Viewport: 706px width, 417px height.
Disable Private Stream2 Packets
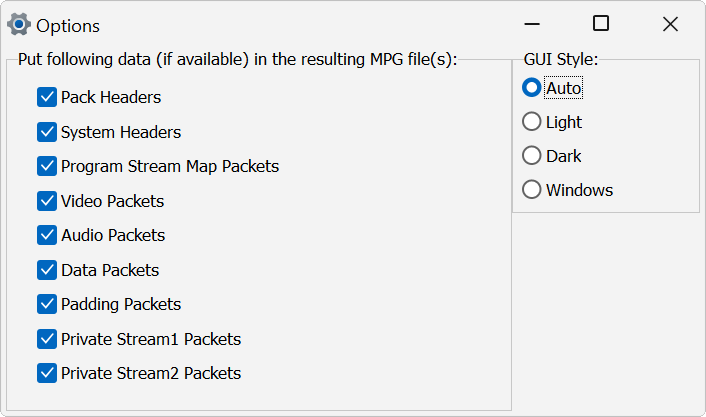(47, 373)
